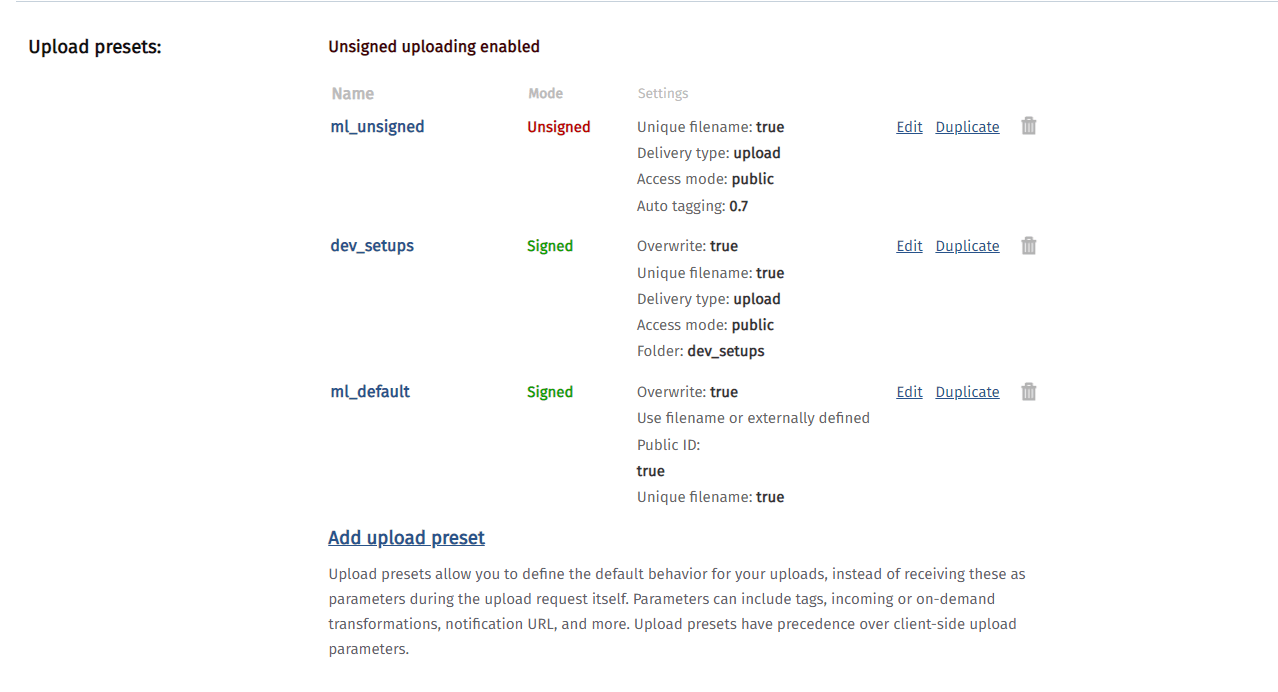Open the ml_unsigned preset name
1278x692 pixels.
377,127
